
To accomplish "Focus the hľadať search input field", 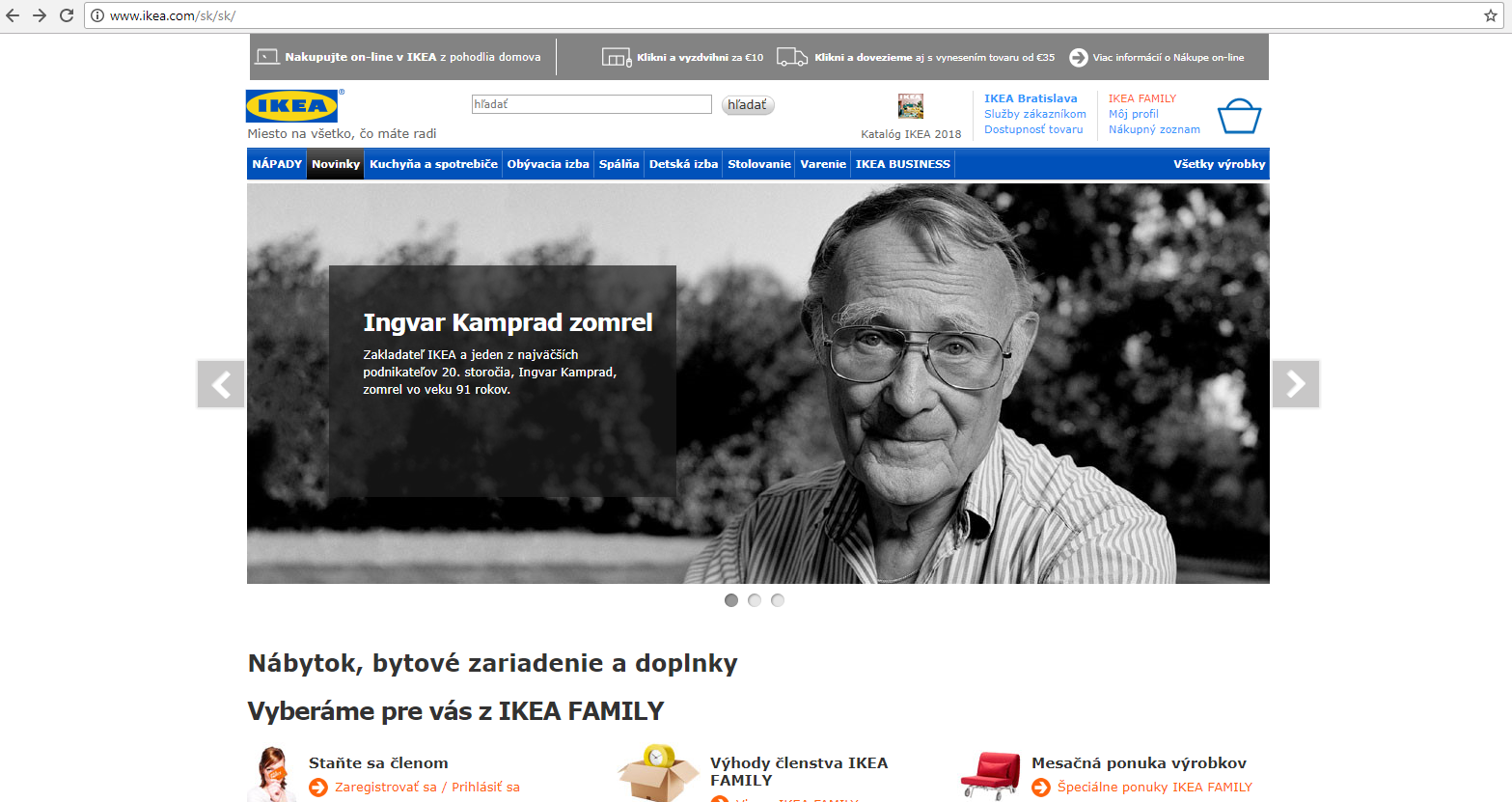I will pos(591,104).
